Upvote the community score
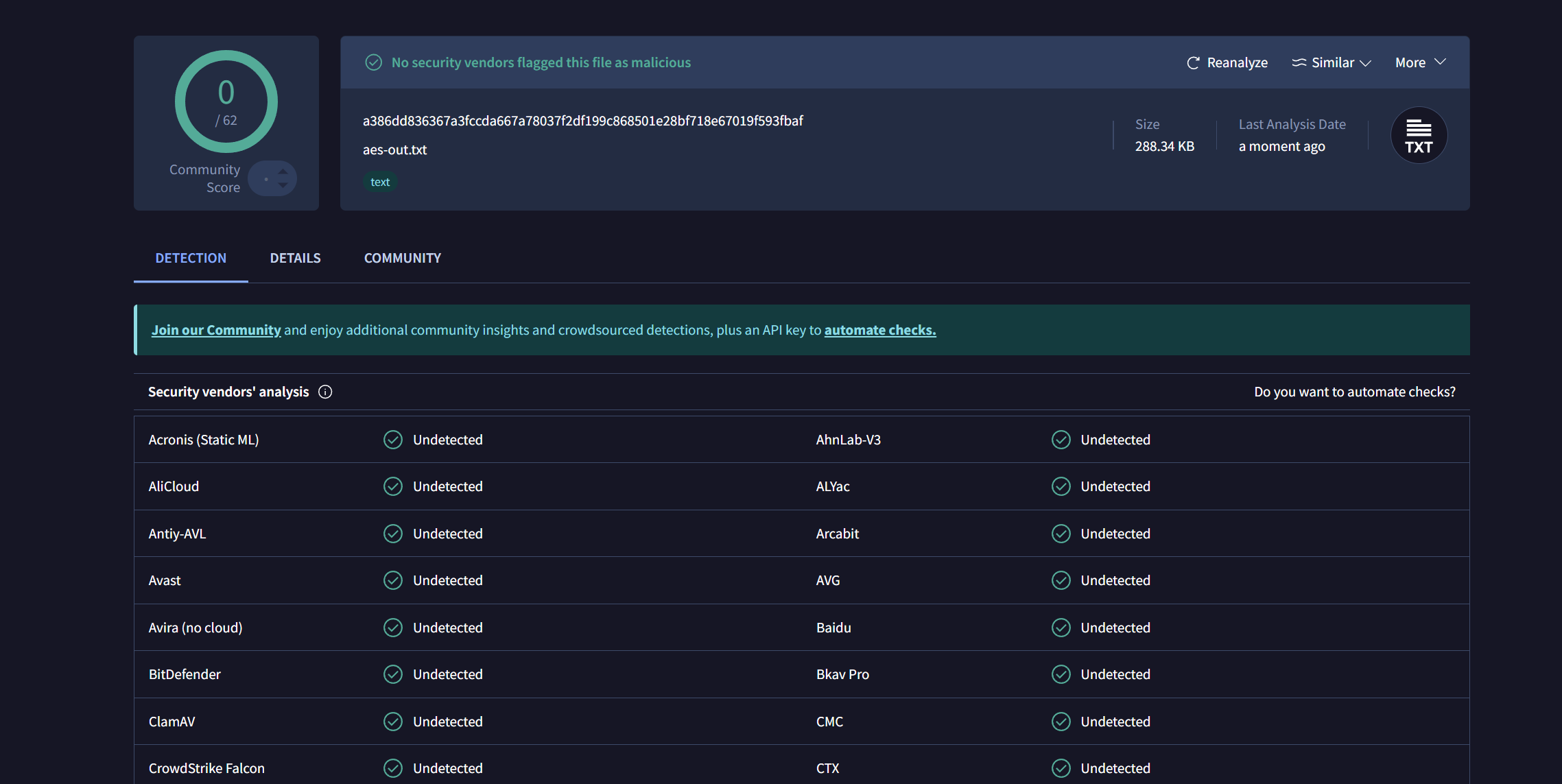Screen dimensions: 1562x784 283,171
